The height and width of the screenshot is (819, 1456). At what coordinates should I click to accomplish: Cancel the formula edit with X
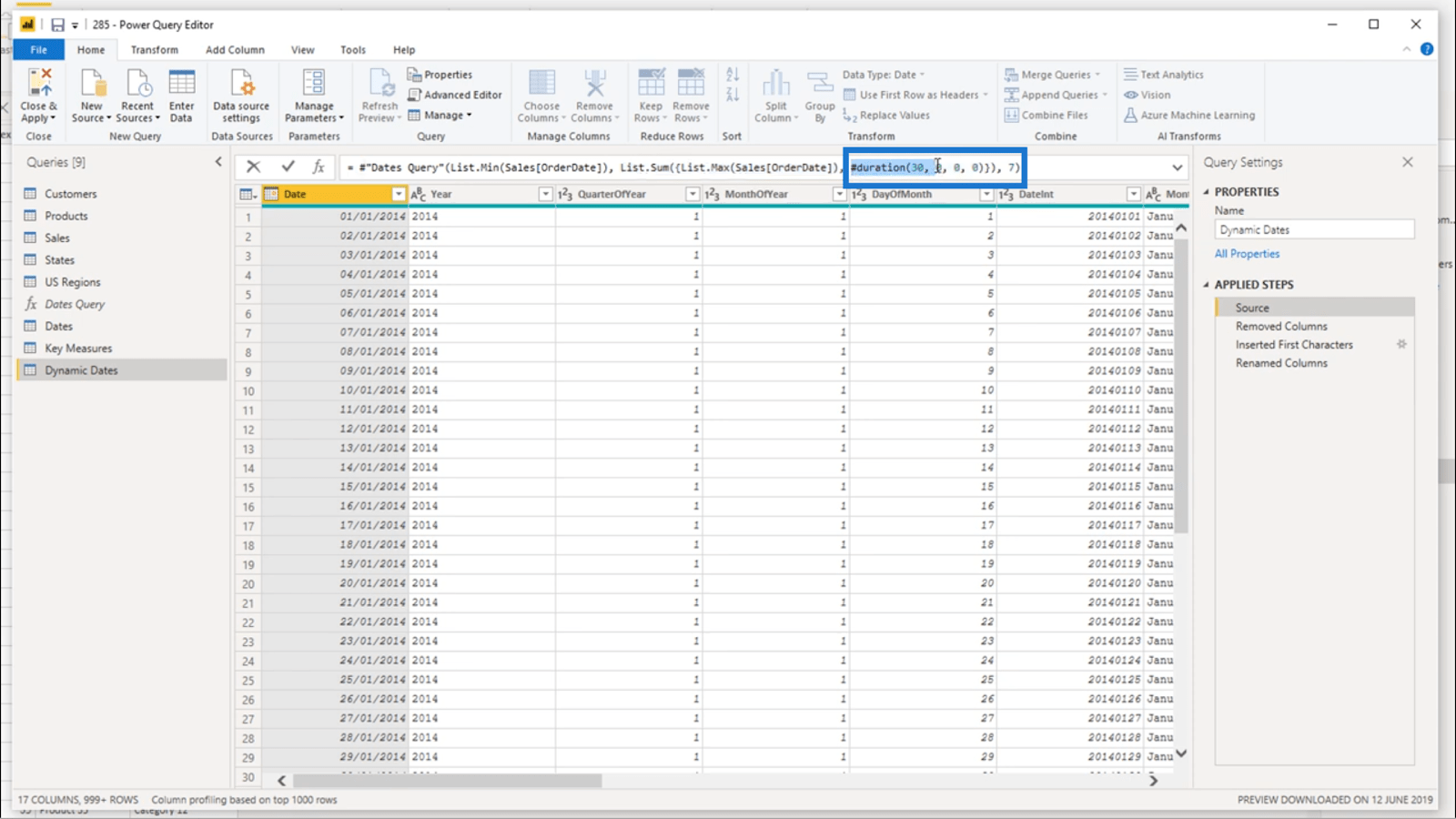pyautogui.click(x=253, y=167)
